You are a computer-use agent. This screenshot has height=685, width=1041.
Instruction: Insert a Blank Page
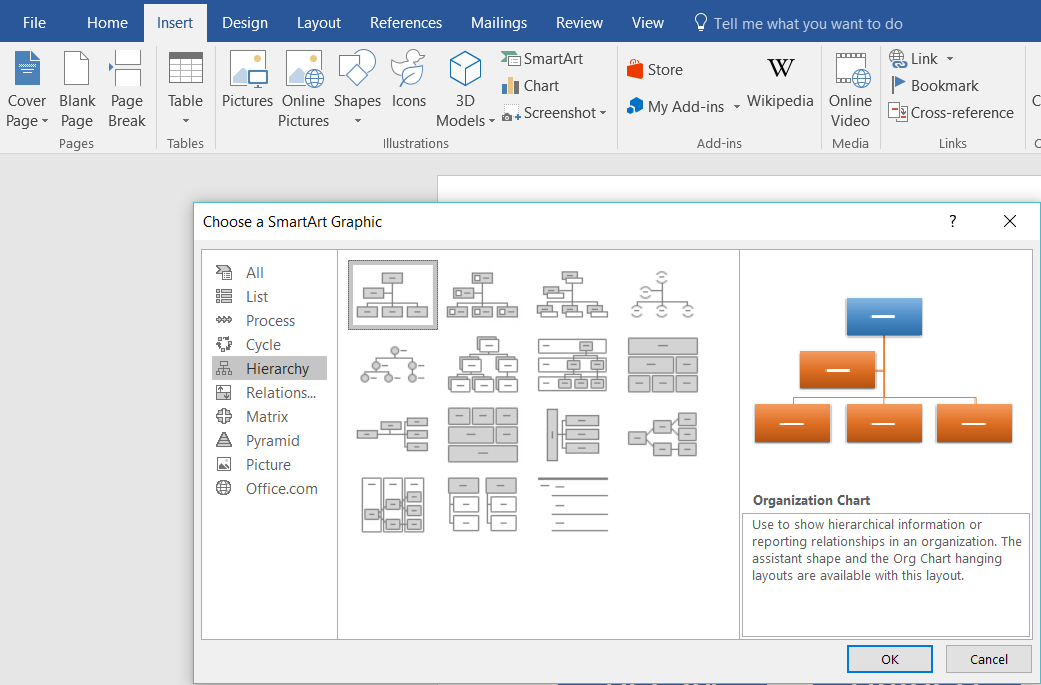point(77,90)
